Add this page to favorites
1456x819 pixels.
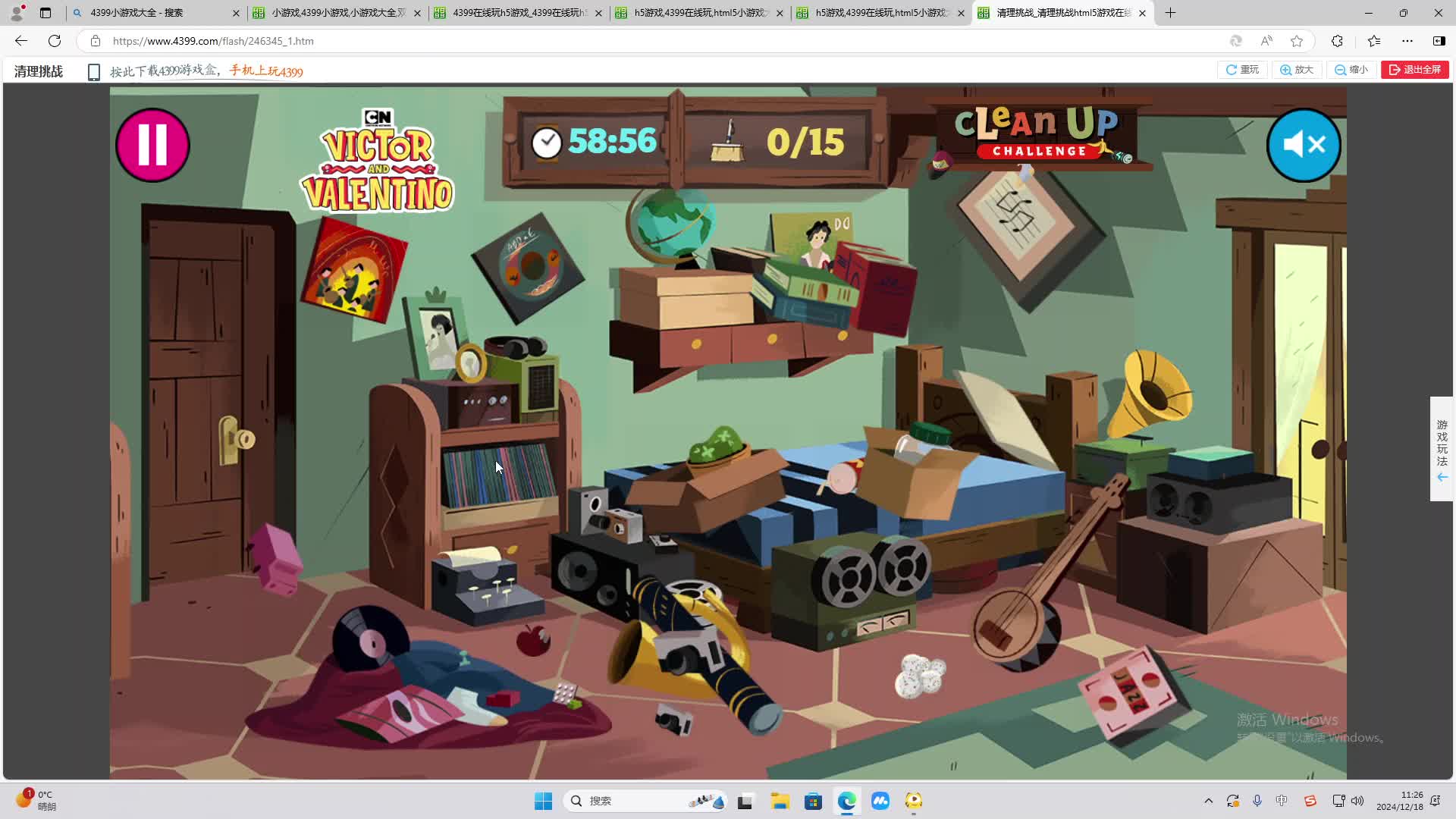point(1297,41)
